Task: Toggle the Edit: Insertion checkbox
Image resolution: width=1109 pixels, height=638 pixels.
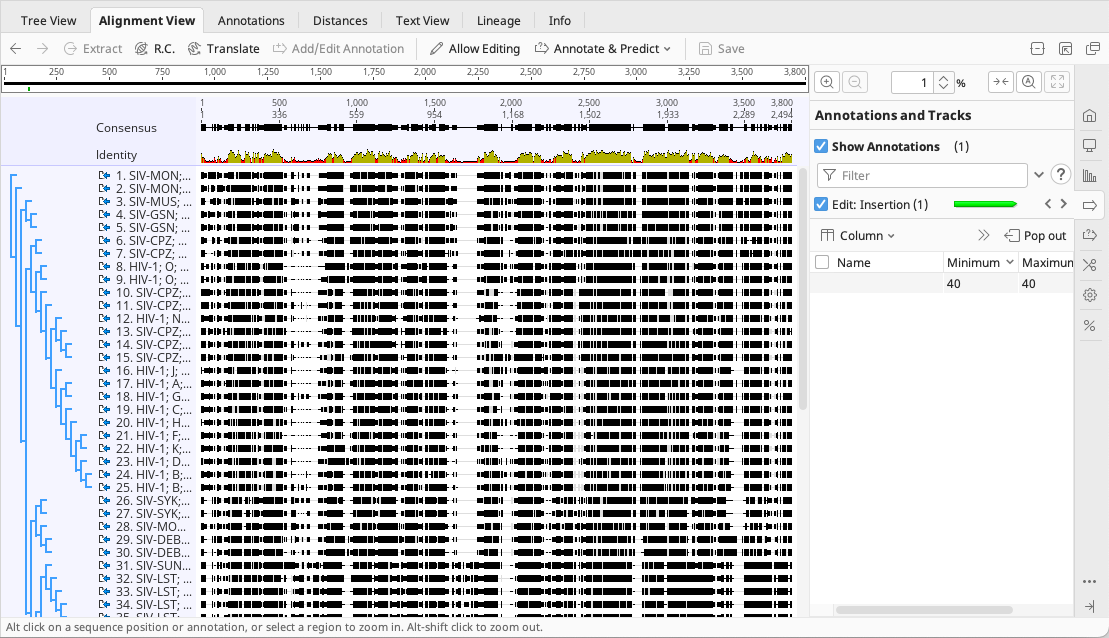Action: coord(822,204)
